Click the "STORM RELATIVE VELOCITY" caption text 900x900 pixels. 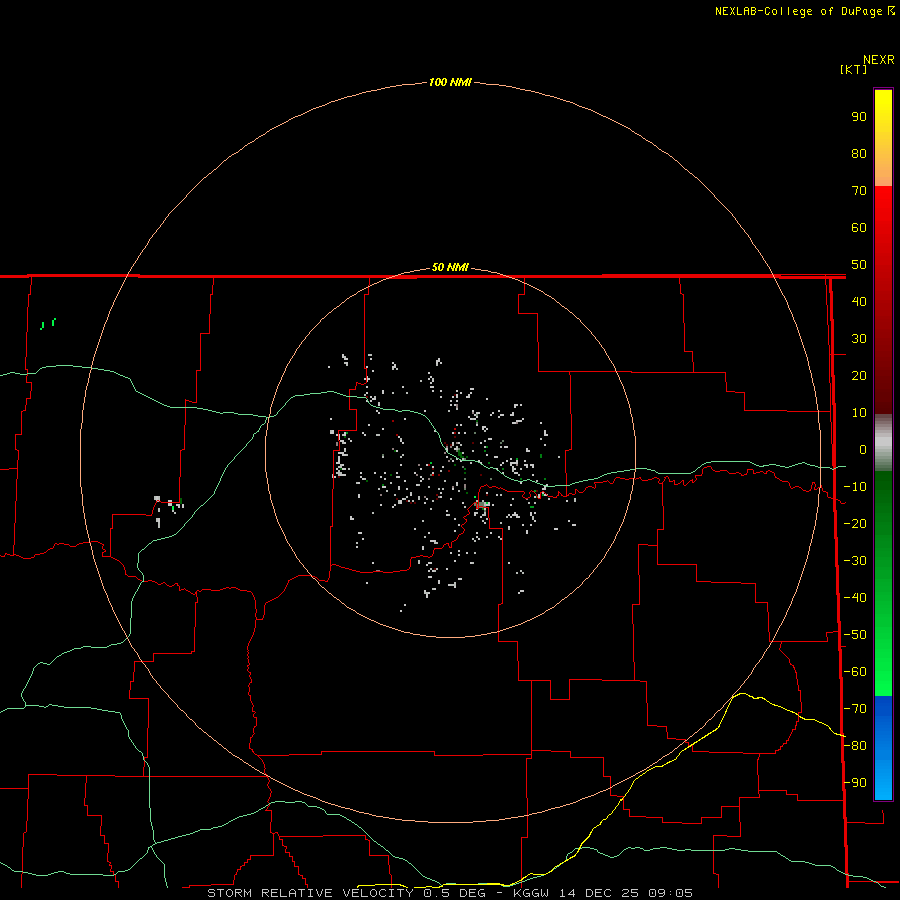coord(310,893)
